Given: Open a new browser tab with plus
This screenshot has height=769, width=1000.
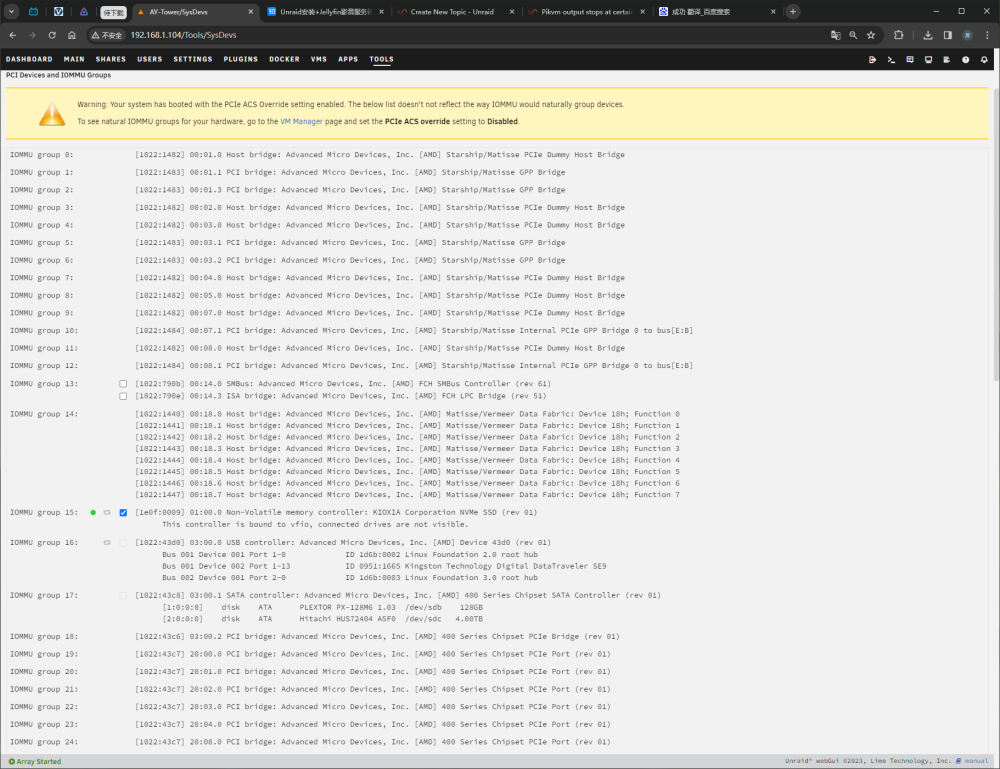Looking at the screenshot, I should coord(793,11).
